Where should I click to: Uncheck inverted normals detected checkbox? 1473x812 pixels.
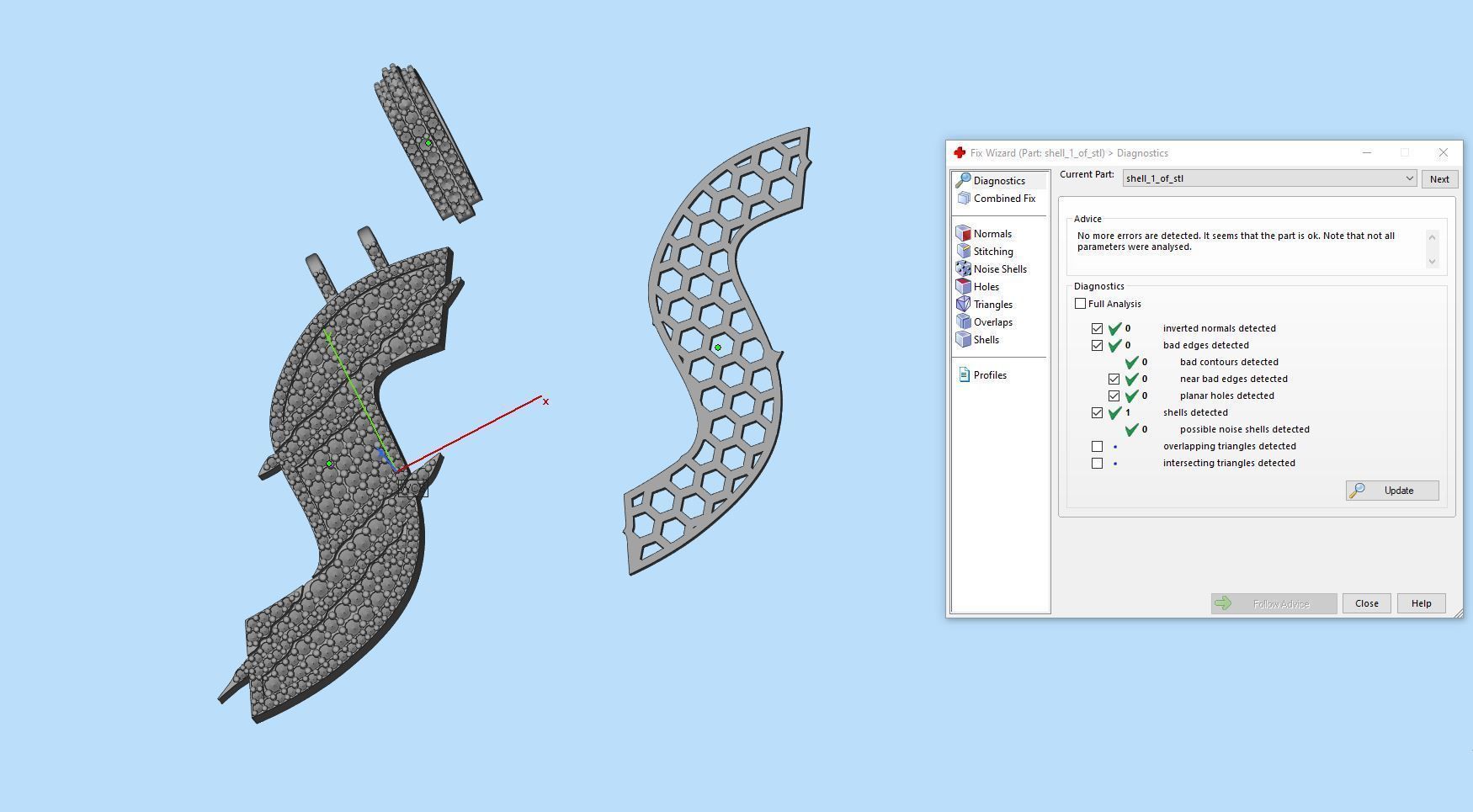click(1097, 328)
